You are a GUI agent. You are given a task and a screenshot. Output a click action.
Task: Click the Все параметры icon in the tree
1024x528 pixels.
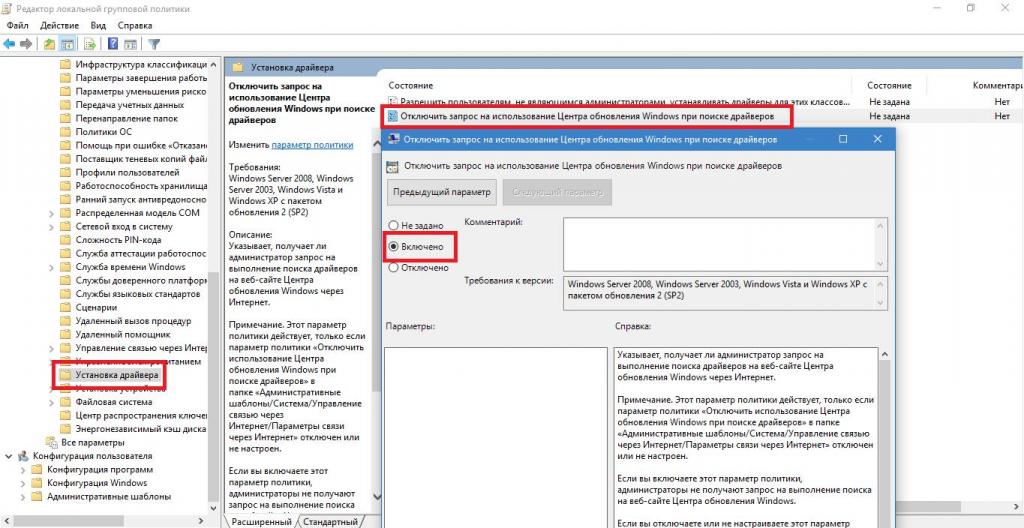point(51,442)
